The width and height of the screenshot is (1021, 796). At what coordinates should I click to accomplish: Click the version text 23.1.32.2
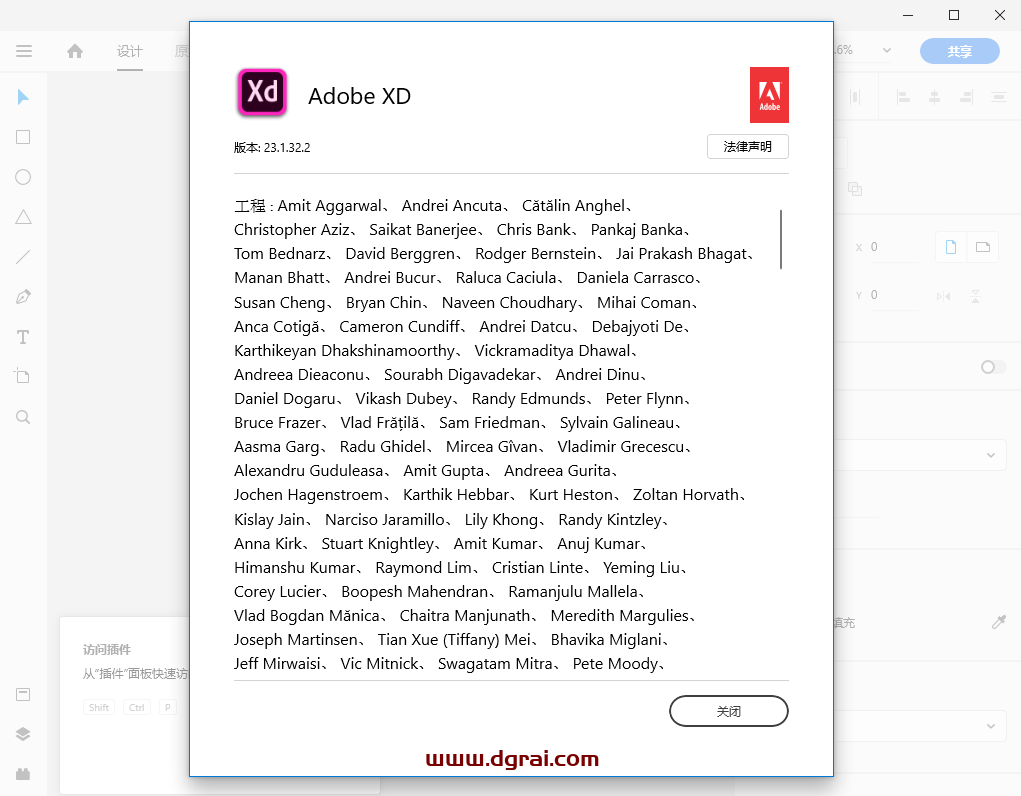pyautogui.click(x=287, y=148)
